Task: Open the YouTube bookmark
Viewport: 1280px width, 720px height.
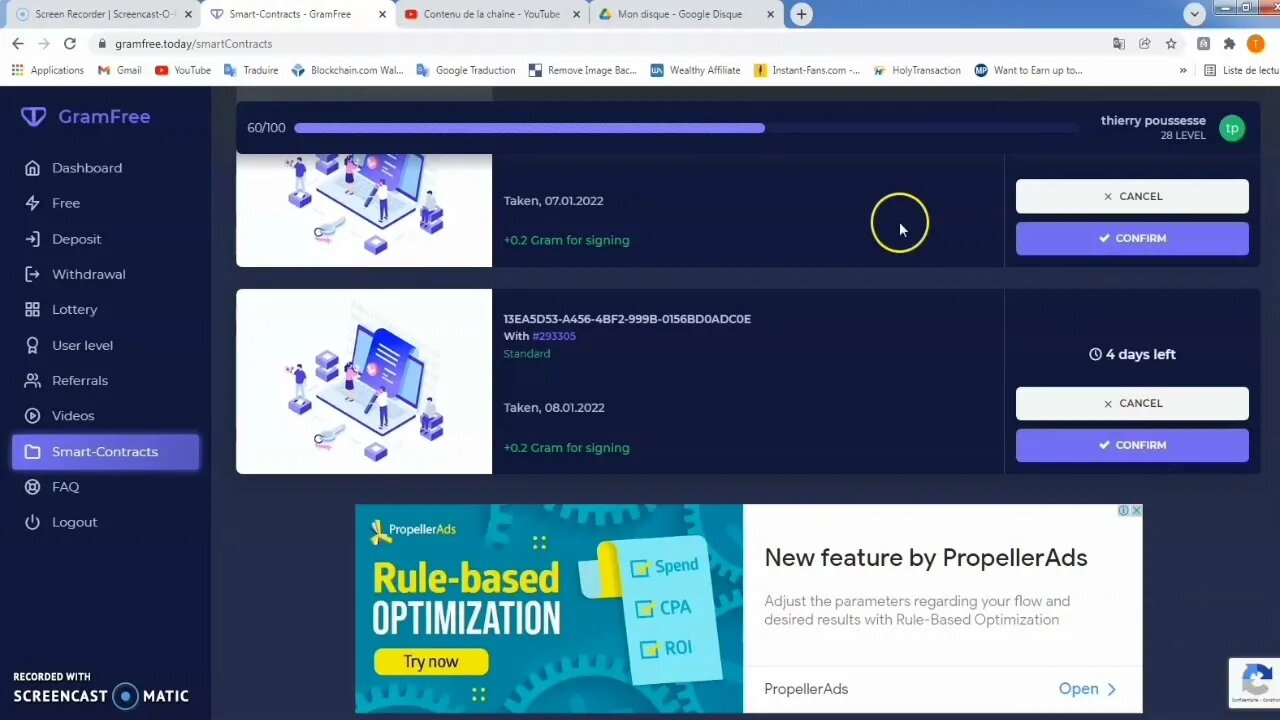Action: point(183,70)
